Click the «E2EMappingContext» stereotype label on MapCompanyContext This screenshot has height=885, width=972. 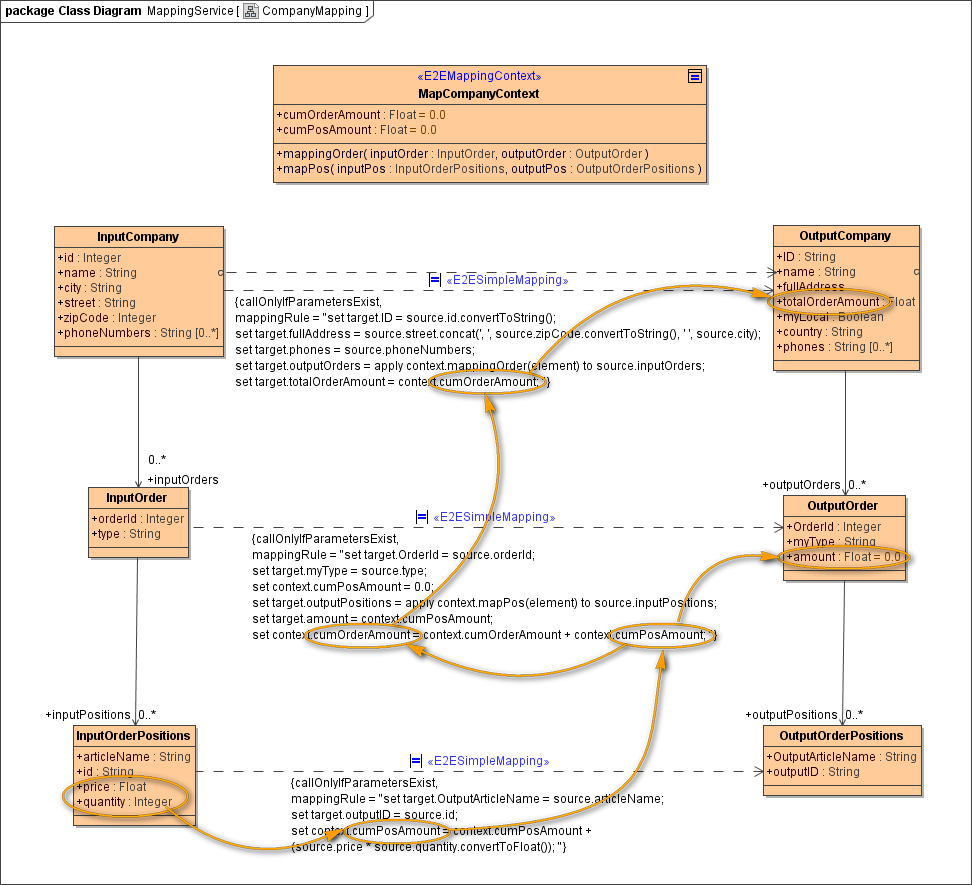478,76
